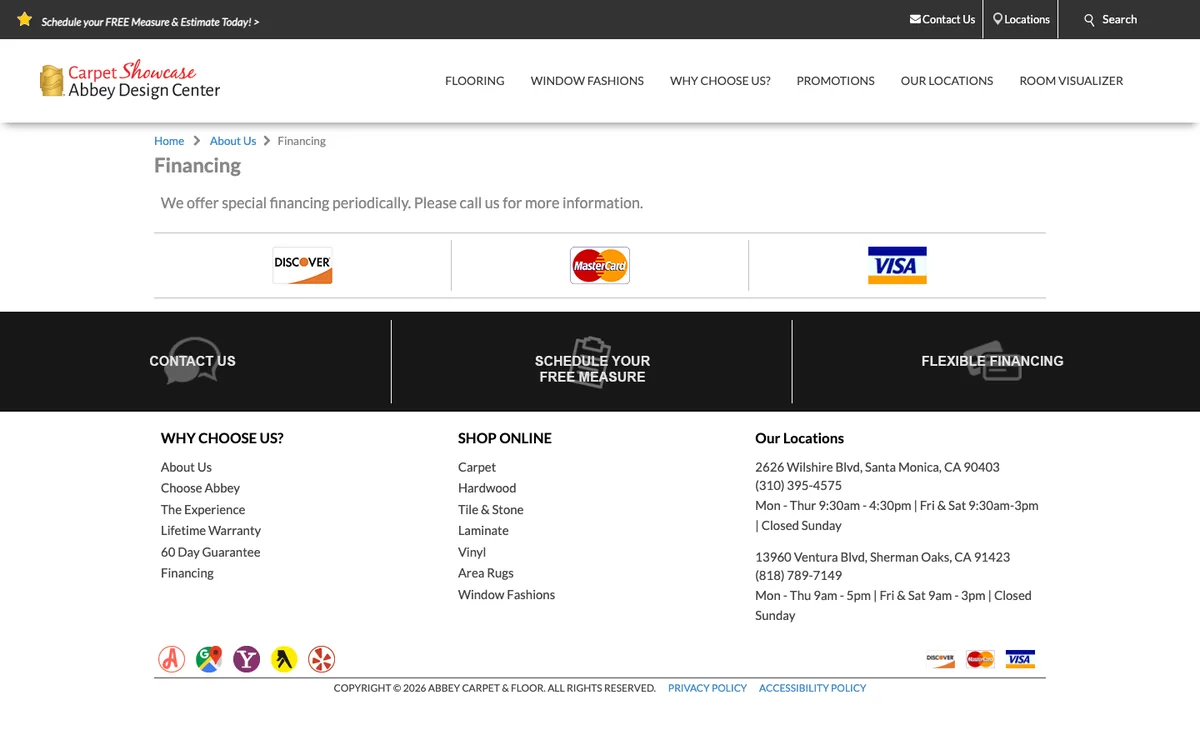Open the 60 Day Guarantee footer link

(210, 552)
